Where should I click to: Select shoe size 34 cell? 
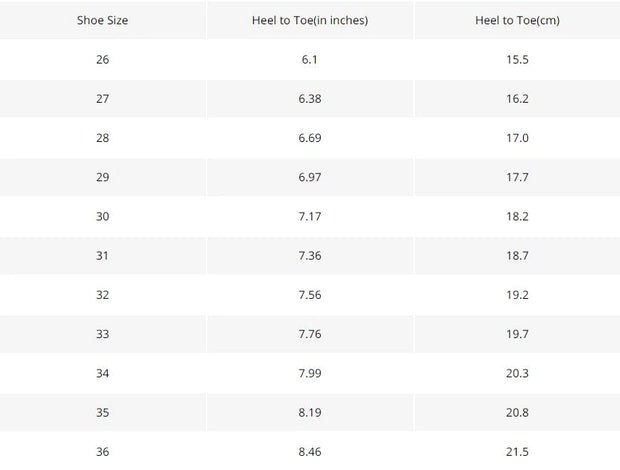point(102,373)
